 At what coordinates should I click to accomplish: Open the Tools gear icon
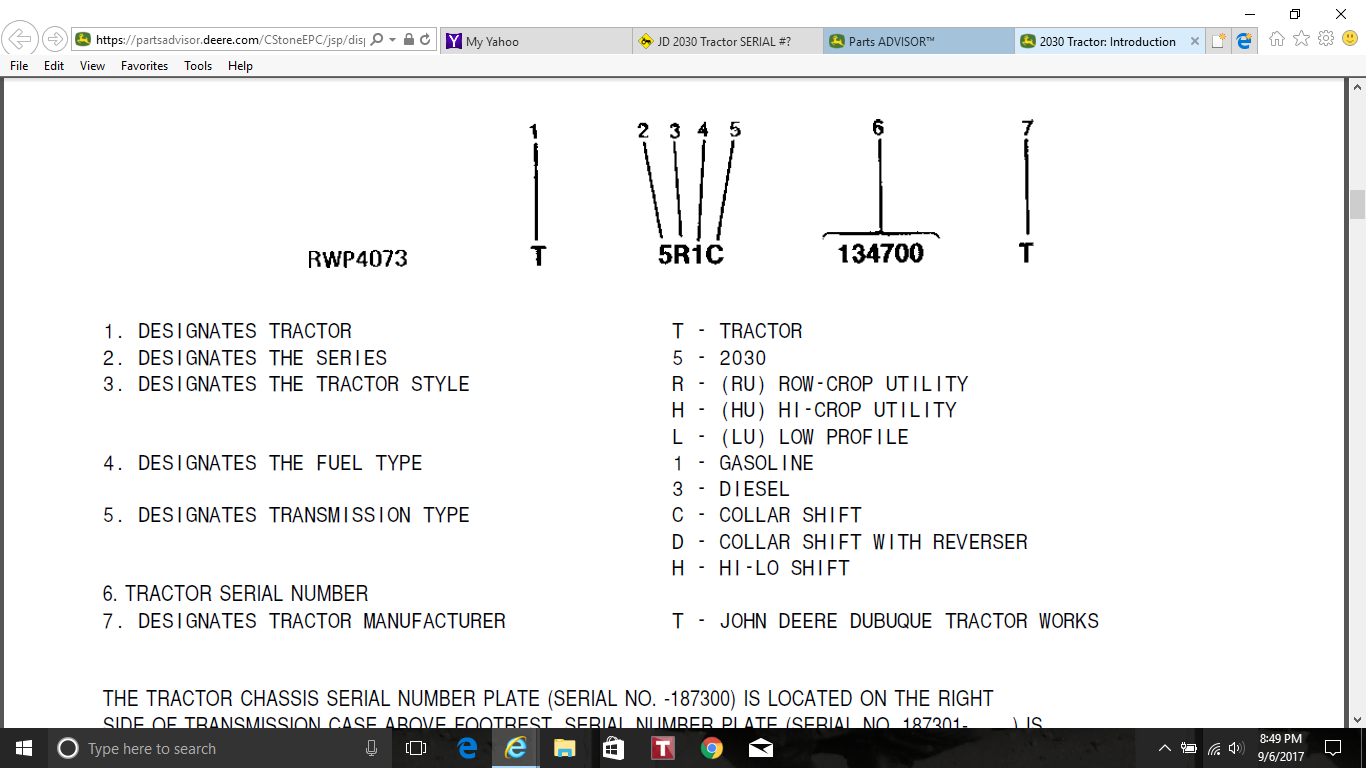pos(1326,39)
